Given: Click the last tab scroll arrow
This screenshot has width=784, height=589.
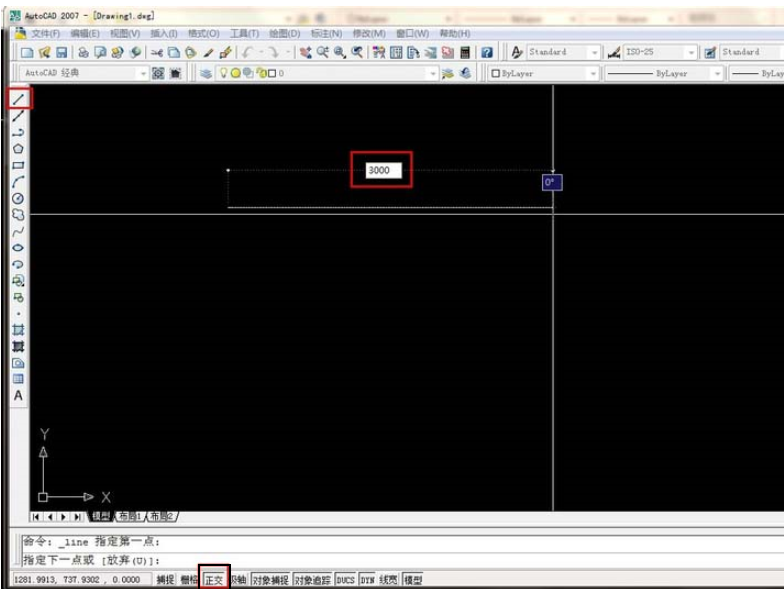Looking at the screenshot, I should 77,516.
